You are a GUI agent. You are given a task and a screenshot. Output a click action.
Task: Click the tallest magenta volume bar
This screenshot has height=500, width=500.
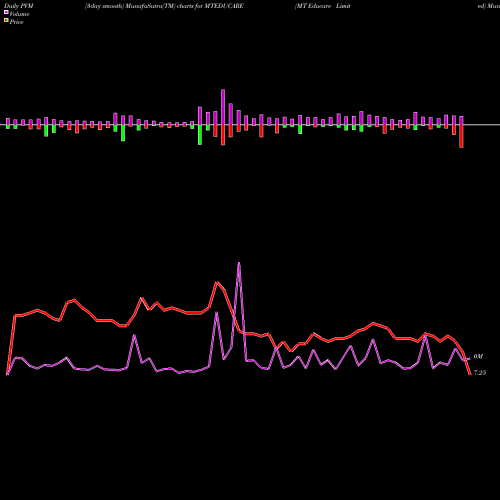[x=223, y=107]
